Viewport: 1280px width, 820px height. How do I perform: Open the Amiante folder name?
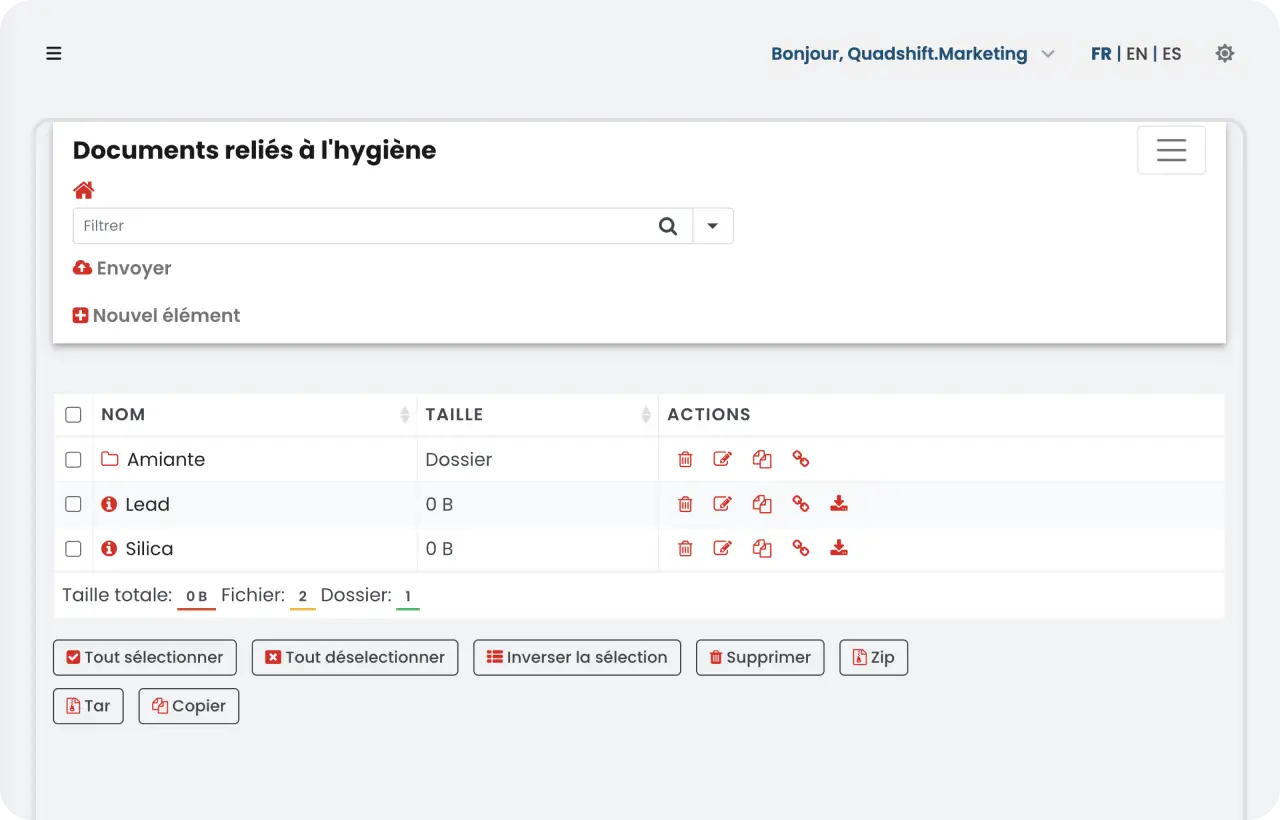[166, 460]
